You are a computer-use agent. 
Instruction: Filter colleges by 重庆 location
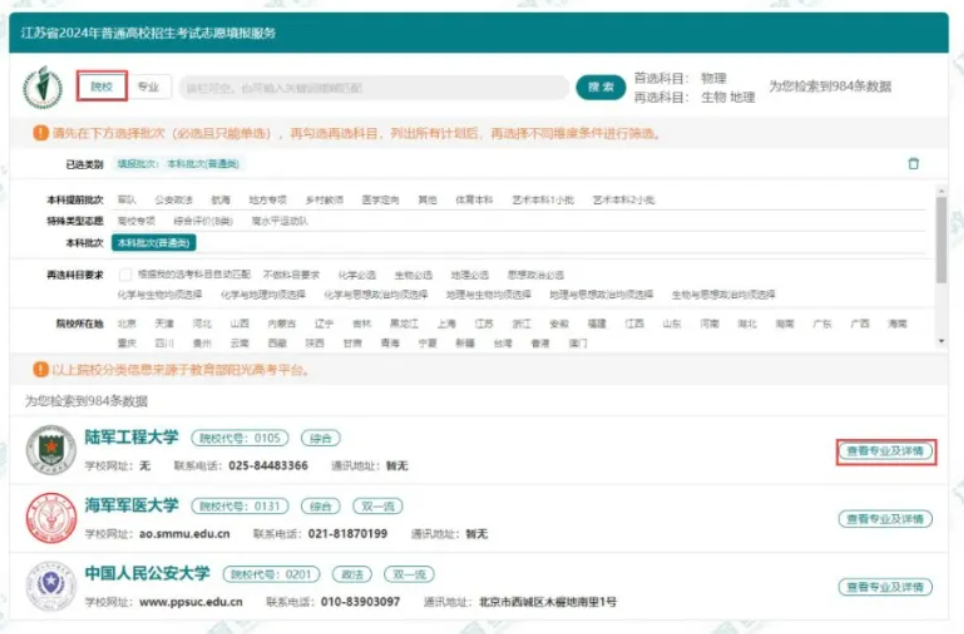pos(127,343)
